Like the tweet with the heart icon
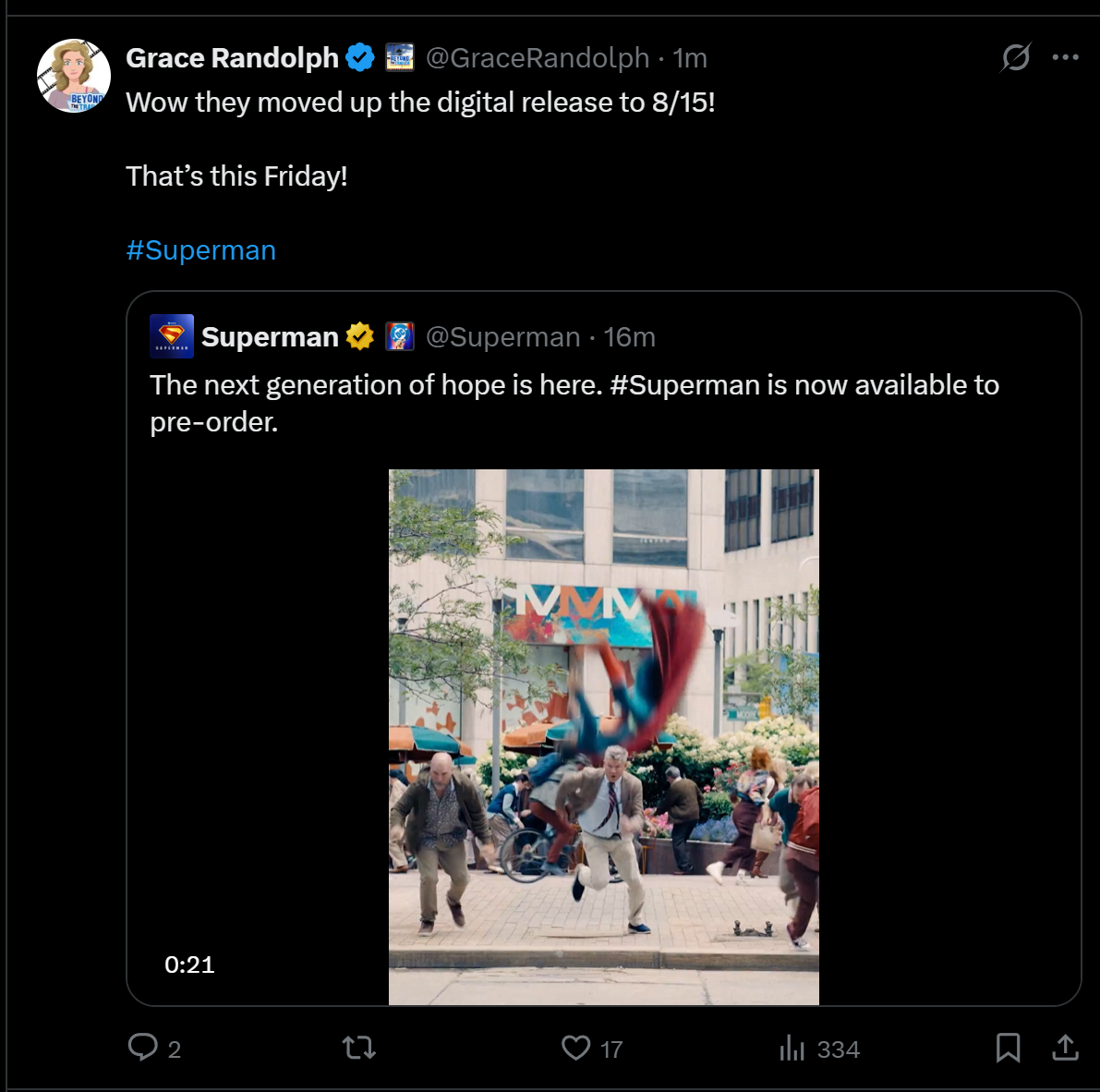This screenshot has width=1100, height=1092. [x=576, y=1048]
